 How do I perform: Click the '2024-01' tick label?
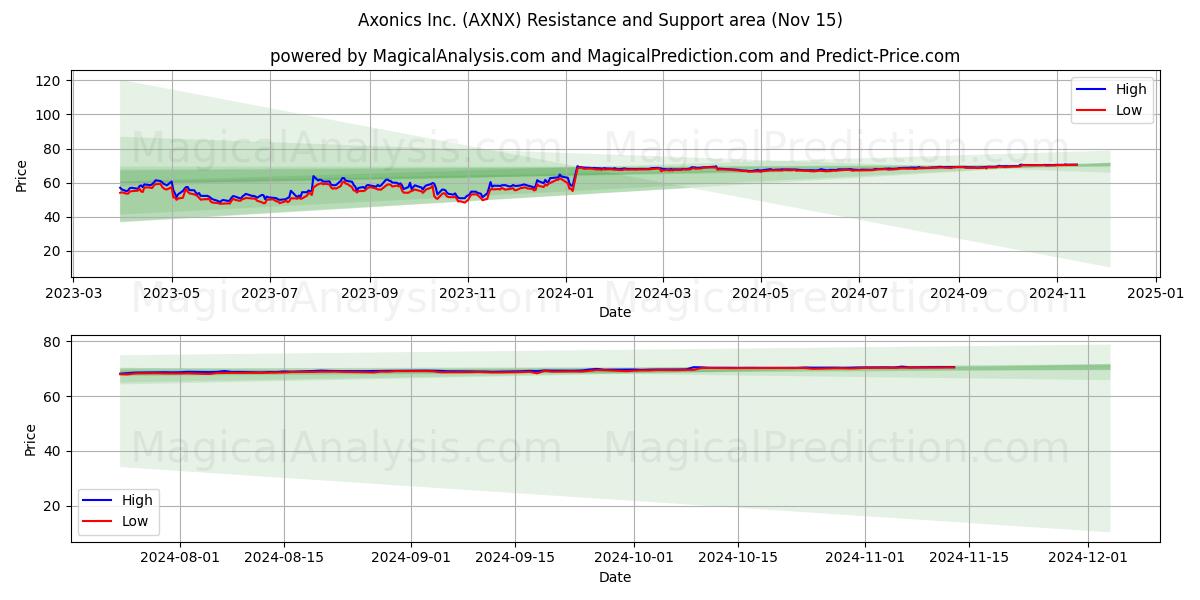coord(567,293)
